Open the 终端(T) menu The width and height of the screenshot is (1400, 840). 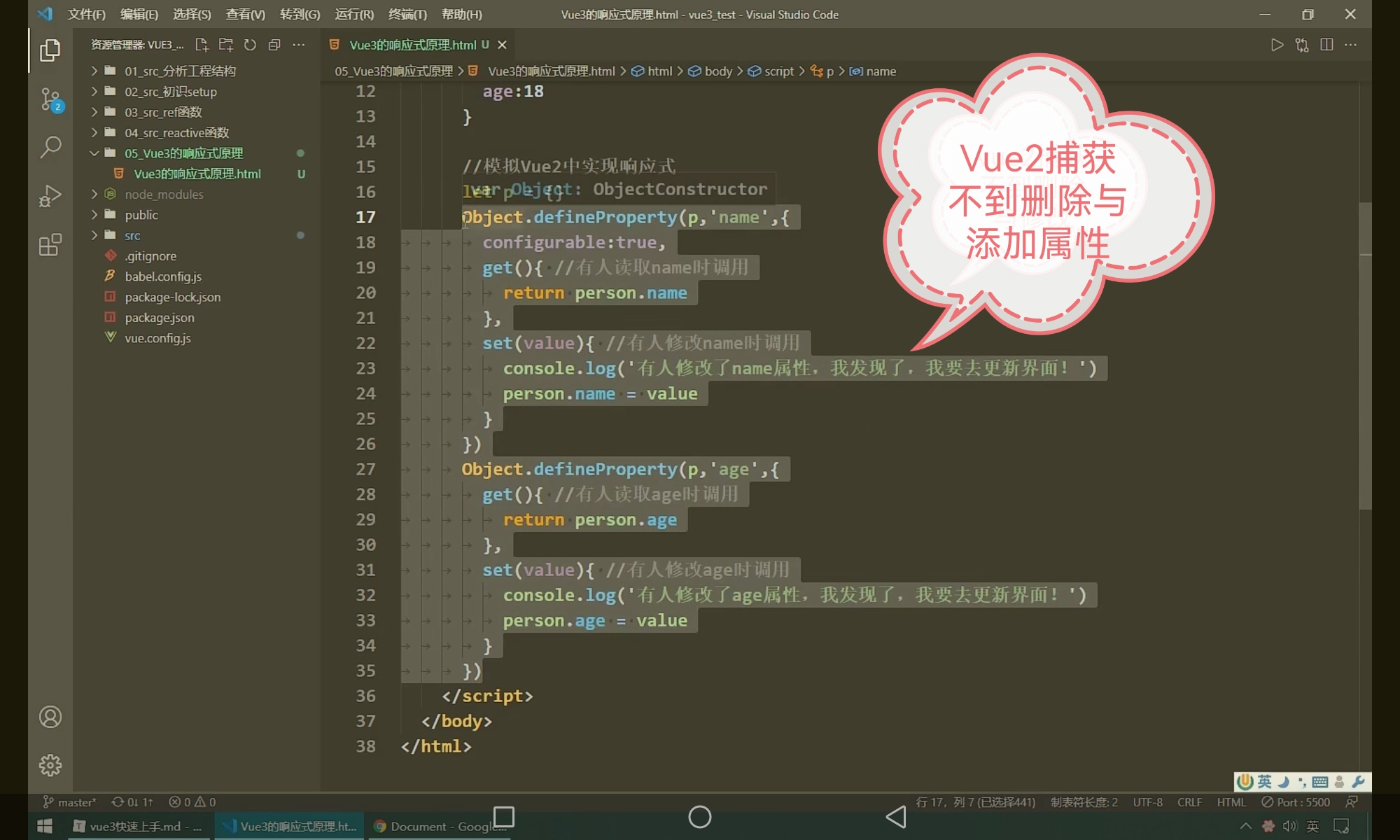pos(407,14)
